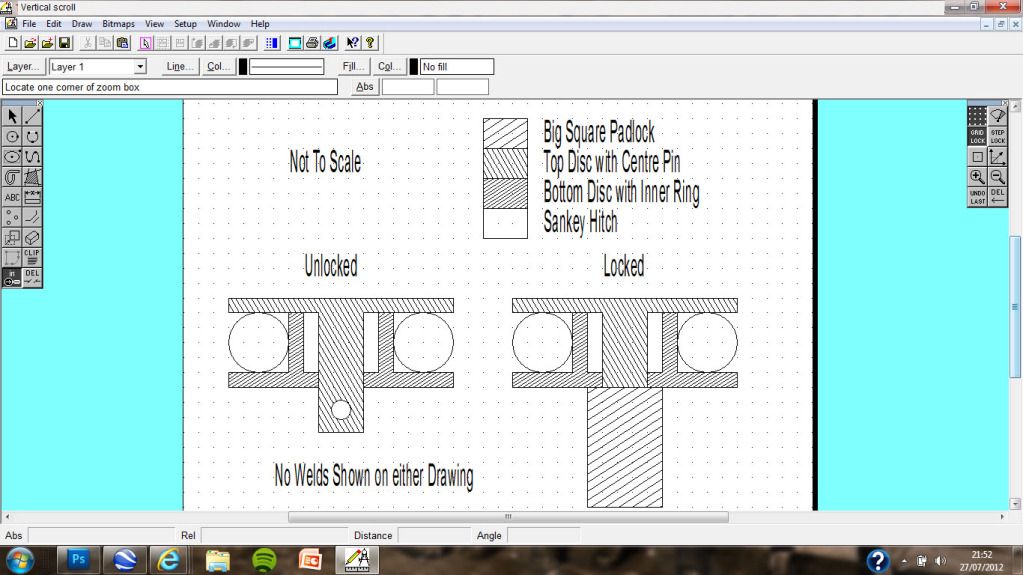
Task: Click the Paste clipboard icon
Action: tap(122, 43)
